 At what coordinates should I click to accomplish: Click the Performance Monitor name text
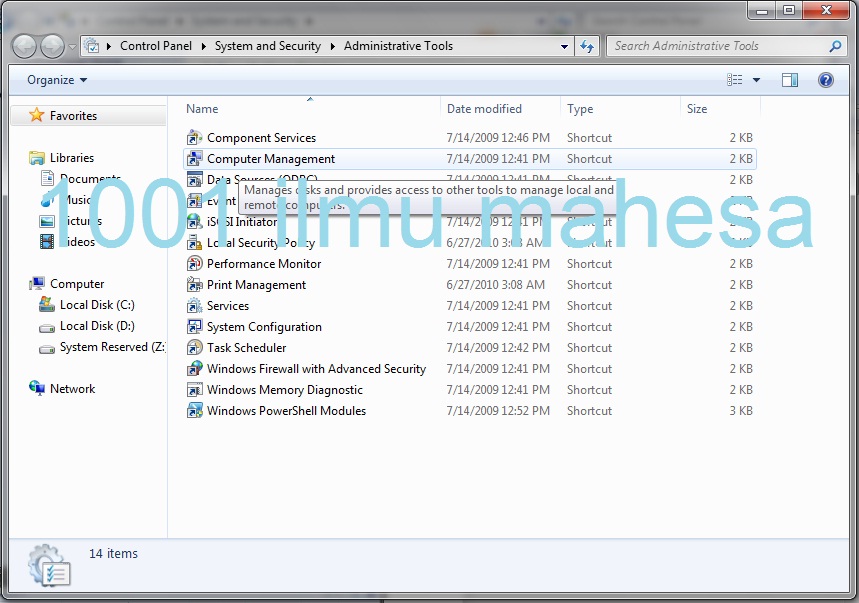264,263
